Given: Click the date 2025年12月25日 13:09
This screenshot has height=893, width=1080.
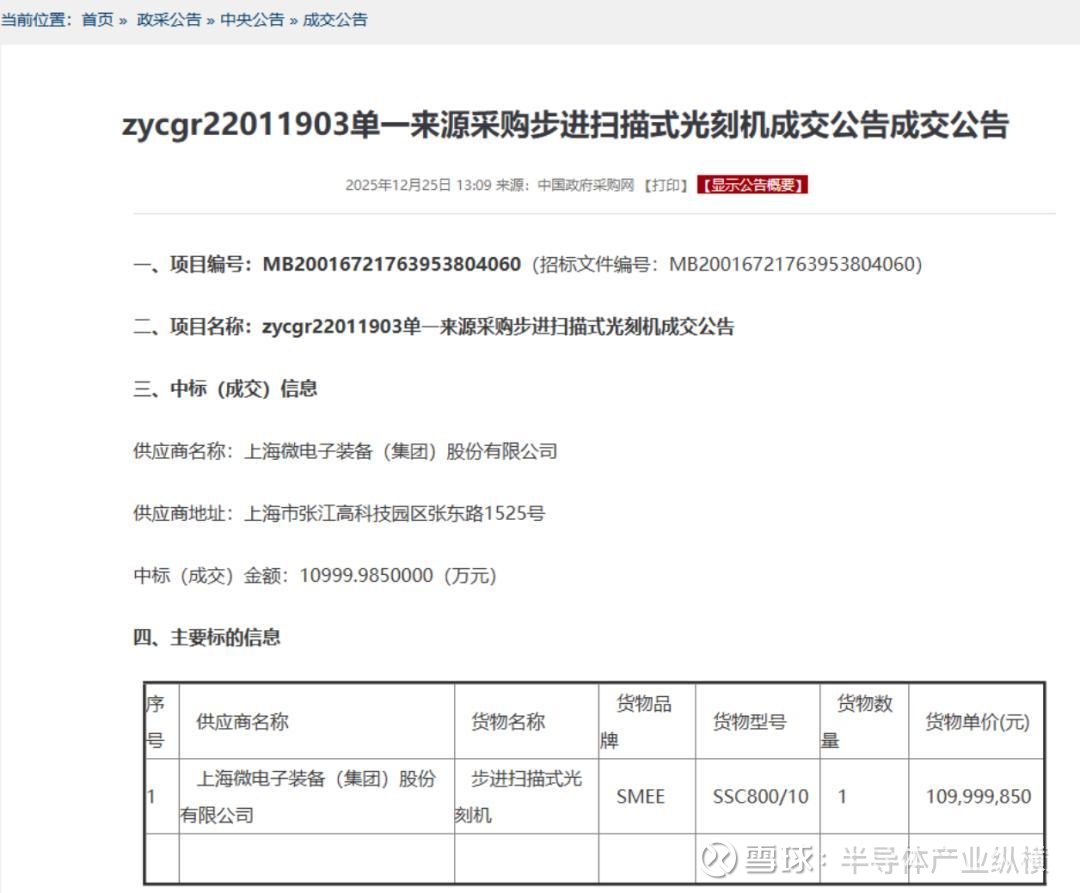Looking at the screenshot, I should click(x=417, y=185).
